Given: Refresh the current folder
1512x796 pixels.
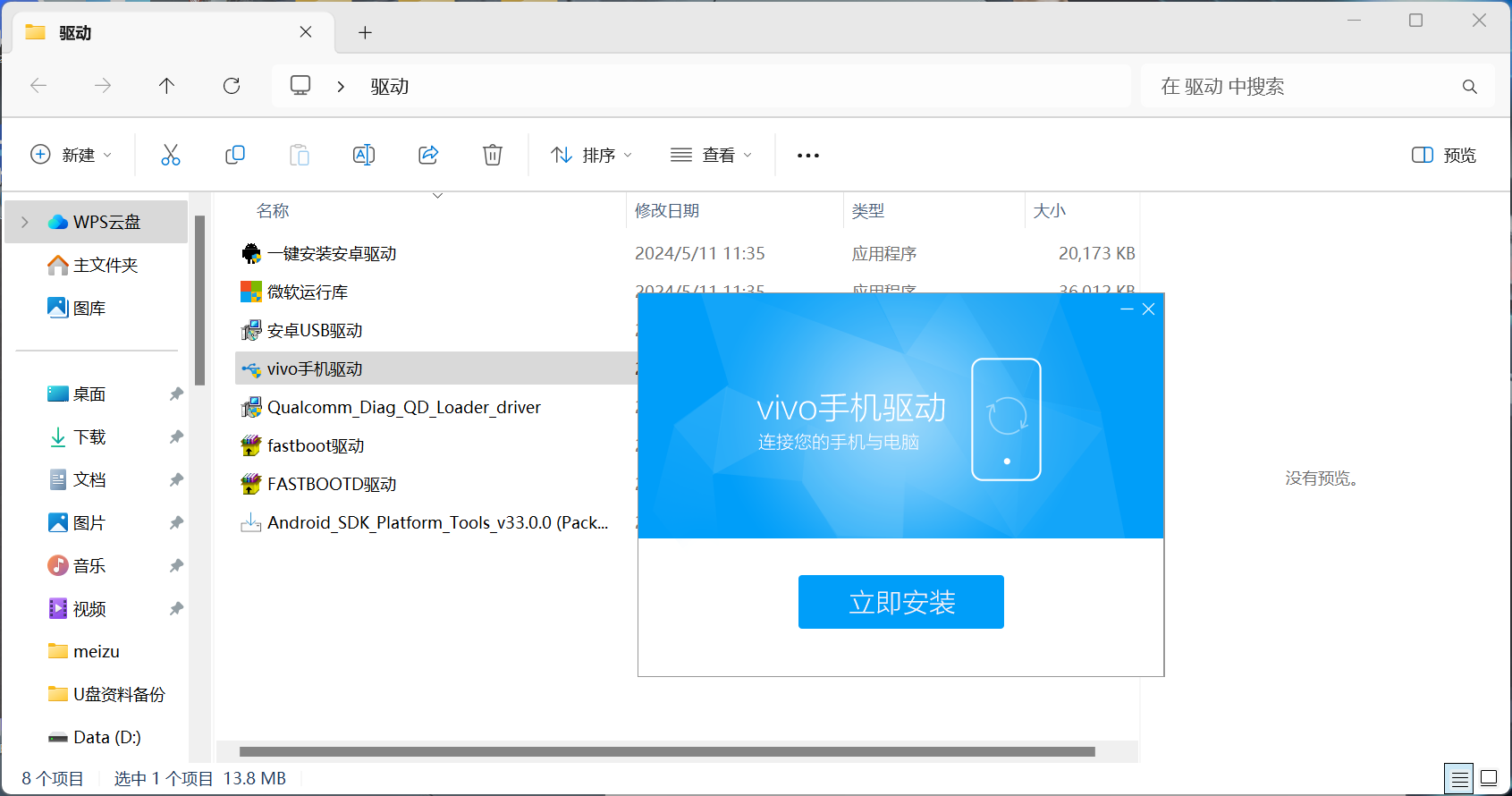Looking at the screenshot, I should click(x=232, y=86).
